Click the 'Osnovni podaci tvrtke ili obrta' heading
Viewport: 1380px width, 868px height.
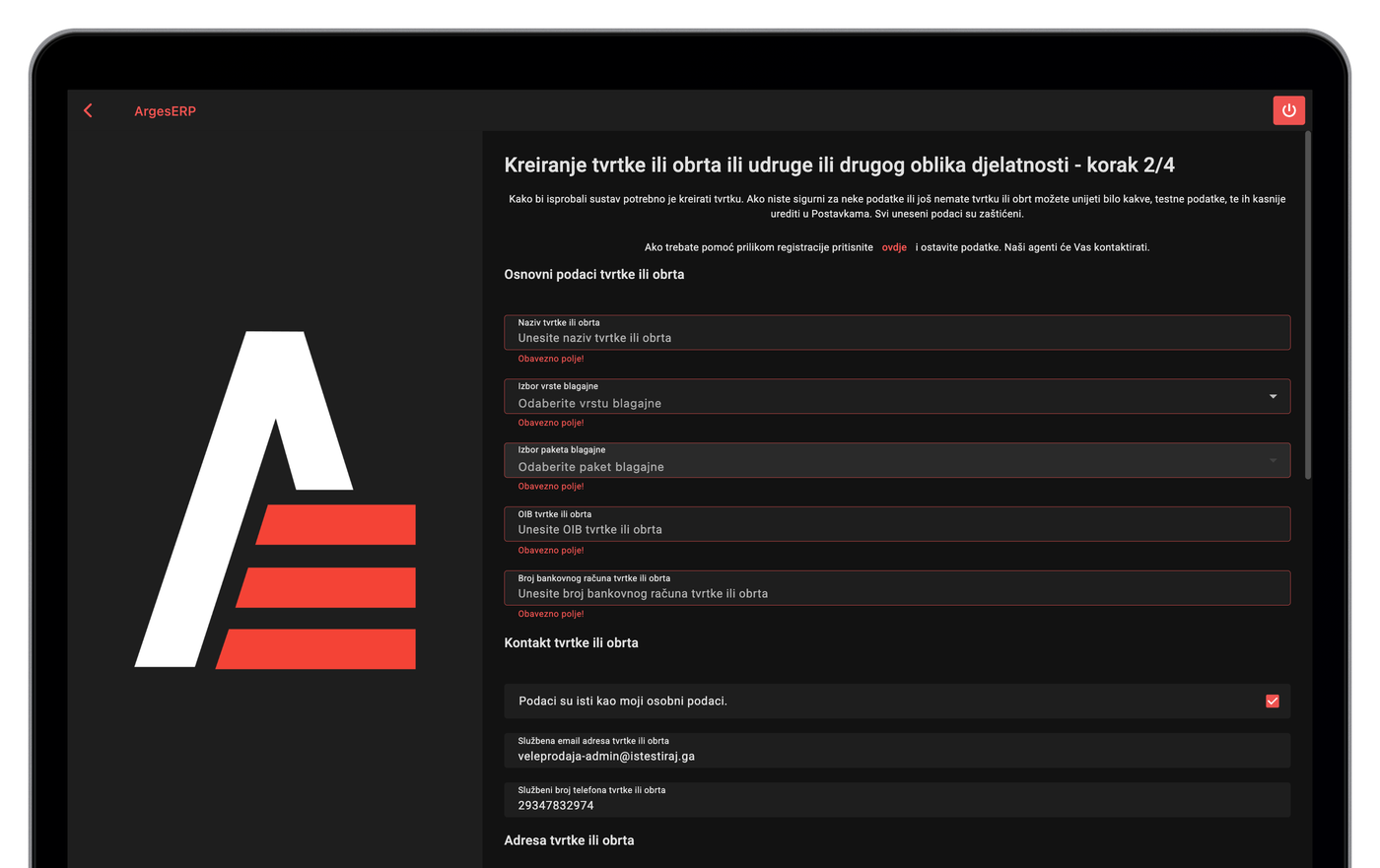(x=593, y=275)
